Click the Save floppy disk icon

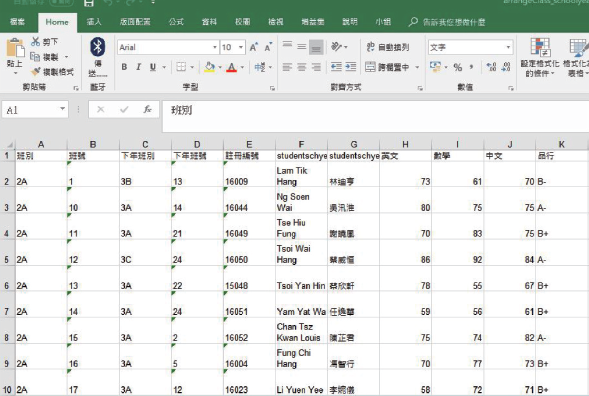pos(89,3)
